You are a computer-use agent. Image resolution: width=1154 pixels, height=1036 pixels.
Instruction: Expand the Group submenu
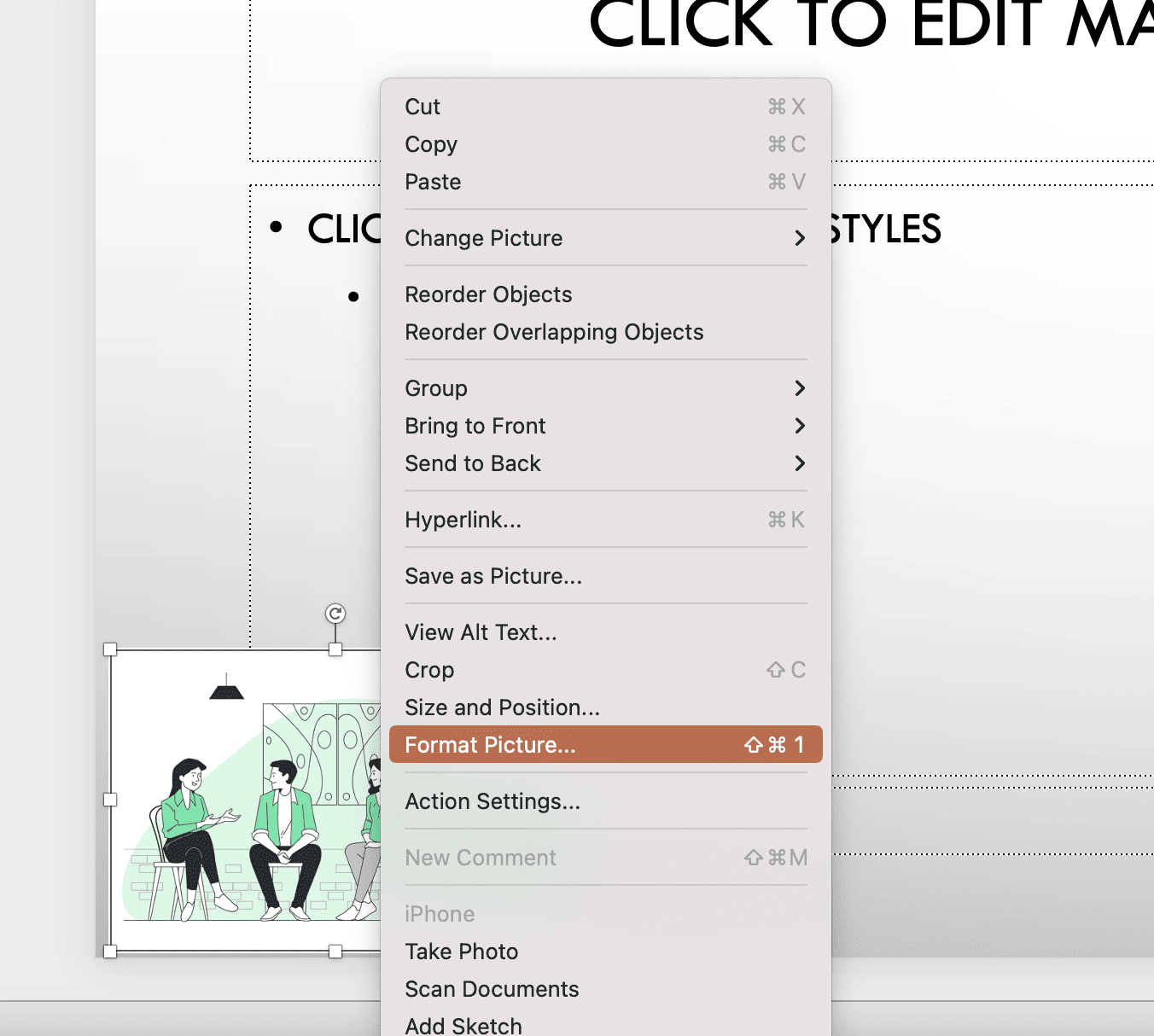pyautogui.click(x=436, y=388)
